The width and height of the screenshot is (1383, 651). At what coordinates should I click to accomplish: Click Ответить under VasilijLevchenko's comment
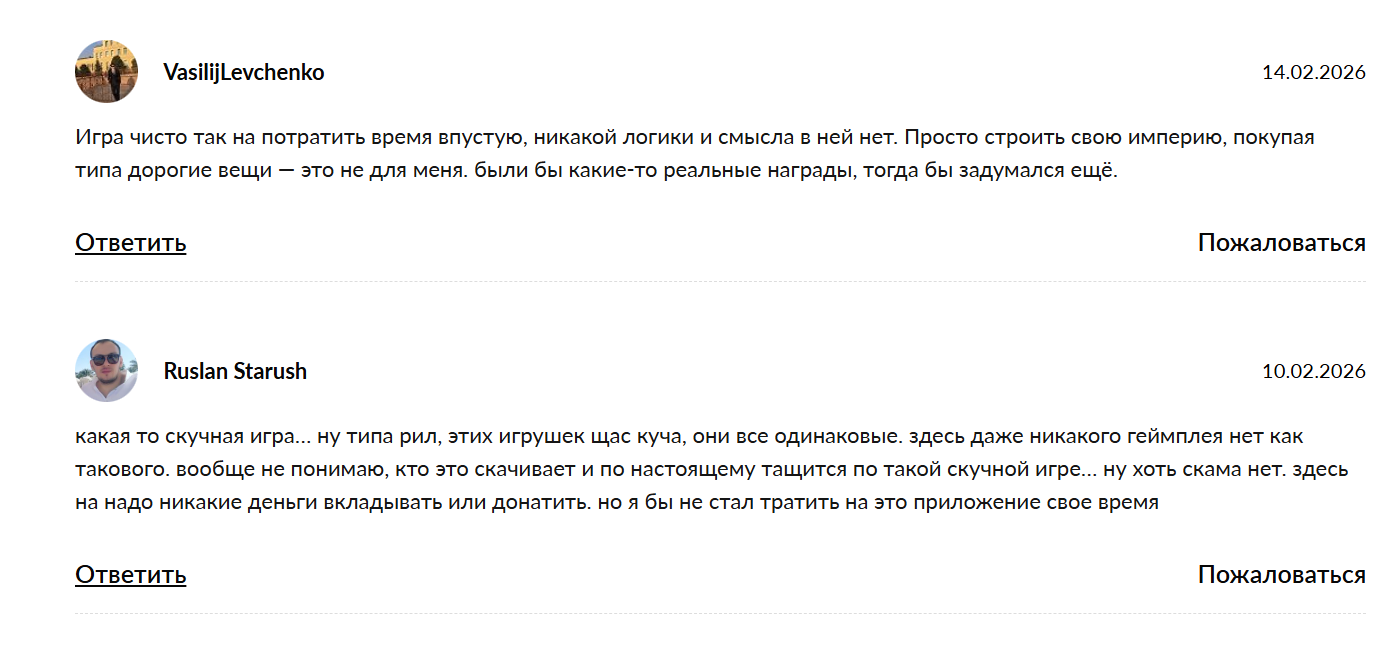click(x=130, y=241)
